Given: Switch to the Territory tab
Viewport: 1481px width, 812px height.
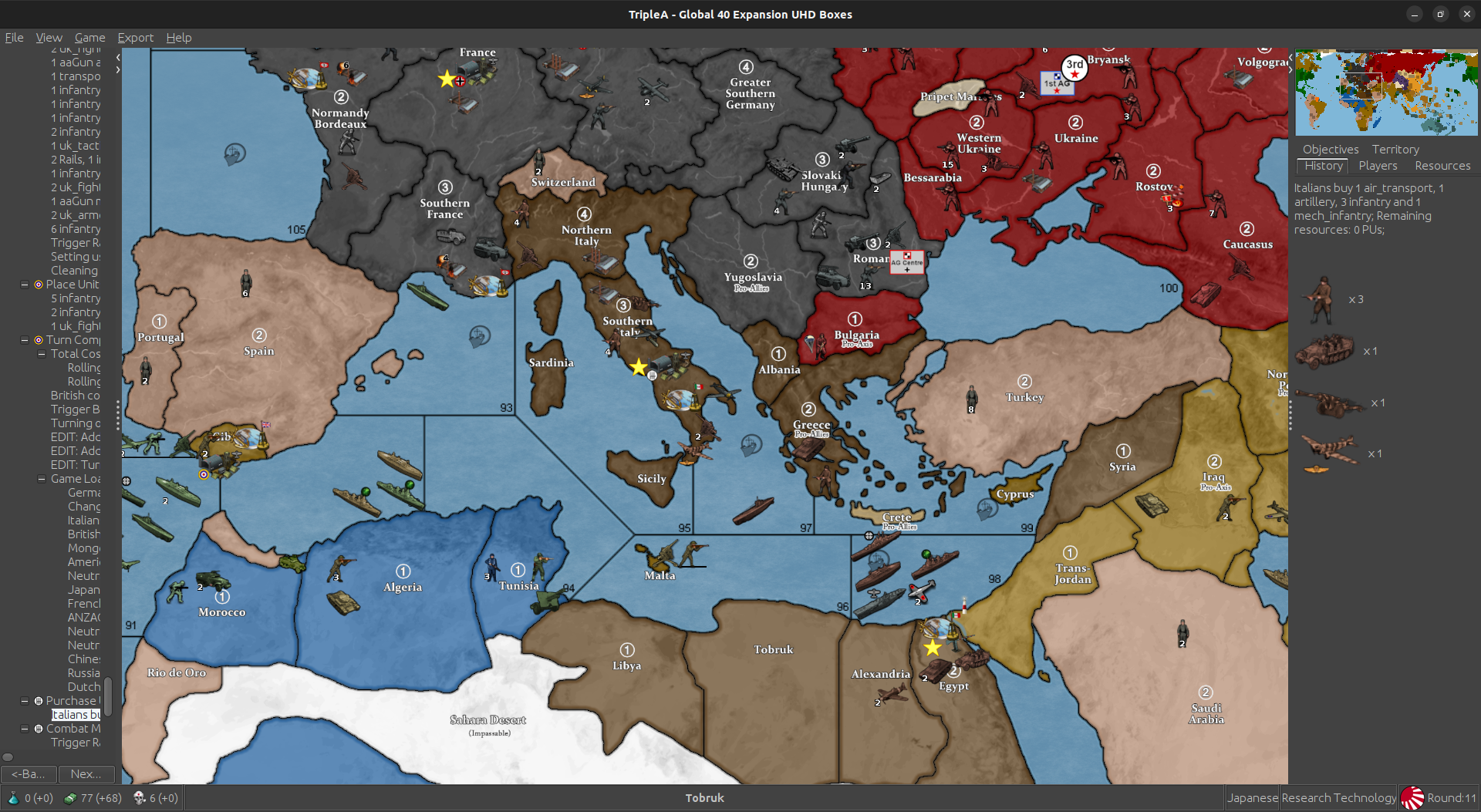Looking at the screenshot, I should pyautogui.click(x=1395, y=150).
